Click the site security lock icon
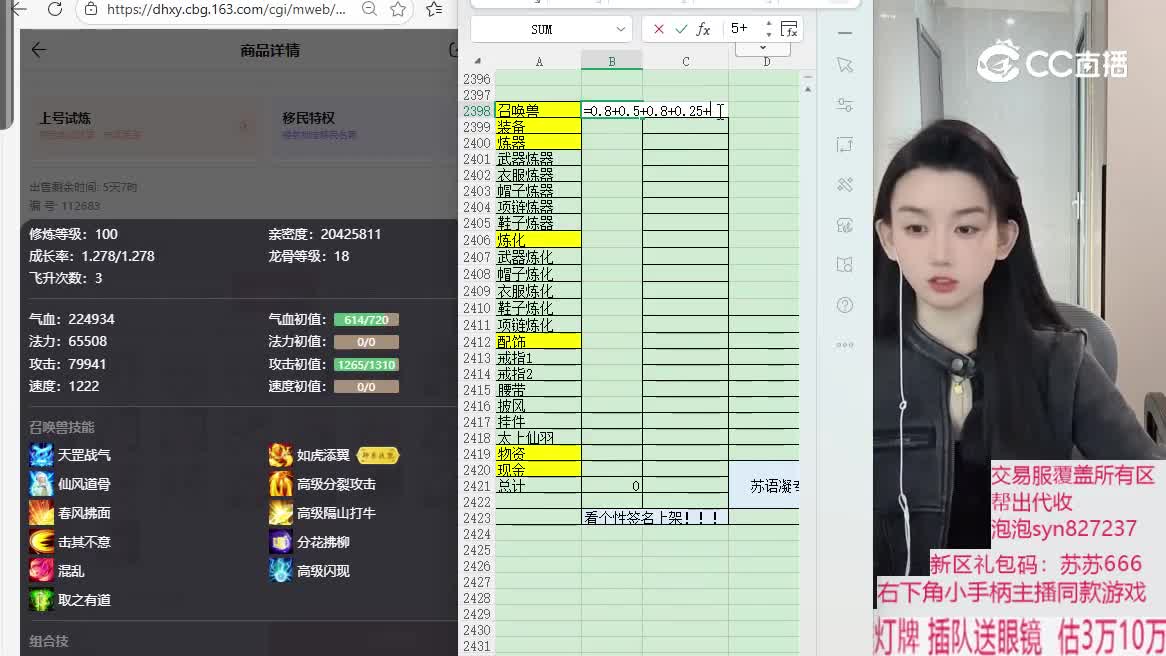The image size is (1166, 656). tap(88, 9)
